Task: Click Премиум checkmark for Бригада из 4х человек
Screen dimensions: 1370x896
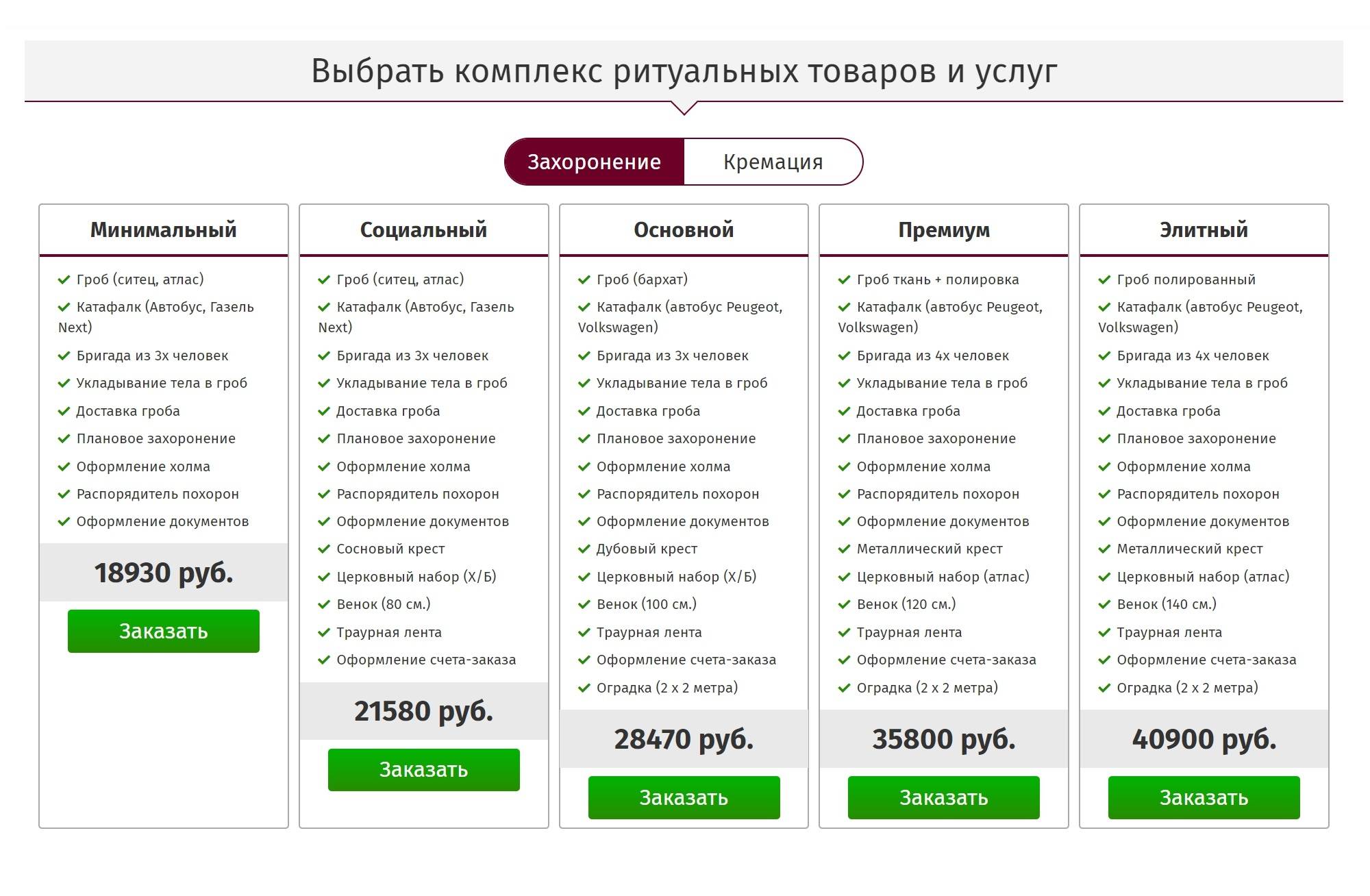Action: pyautogui.click(x=844, y=356)
